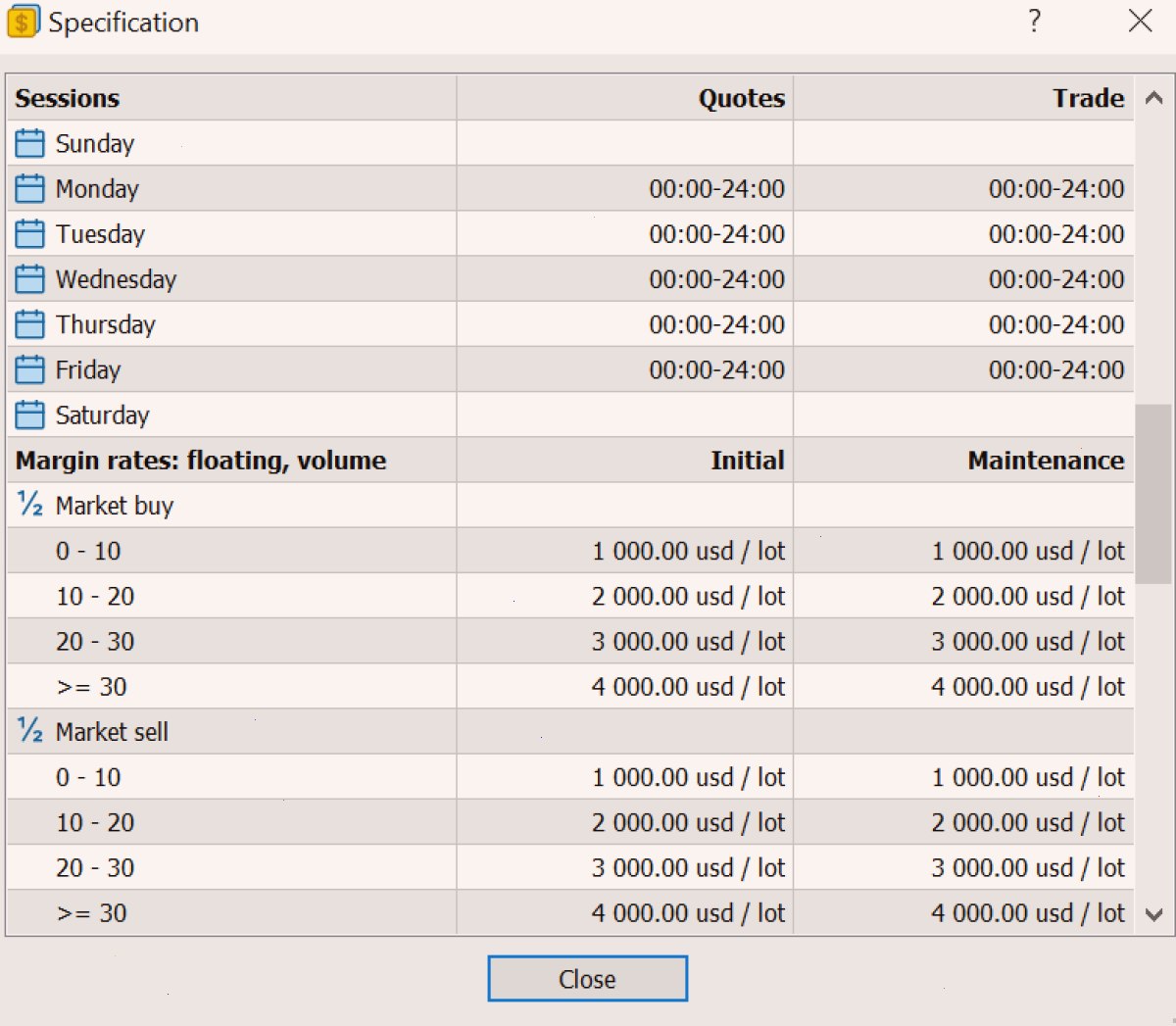Open help with the question mark button
This screenshot has width=1176, height=1026.
1035,21
